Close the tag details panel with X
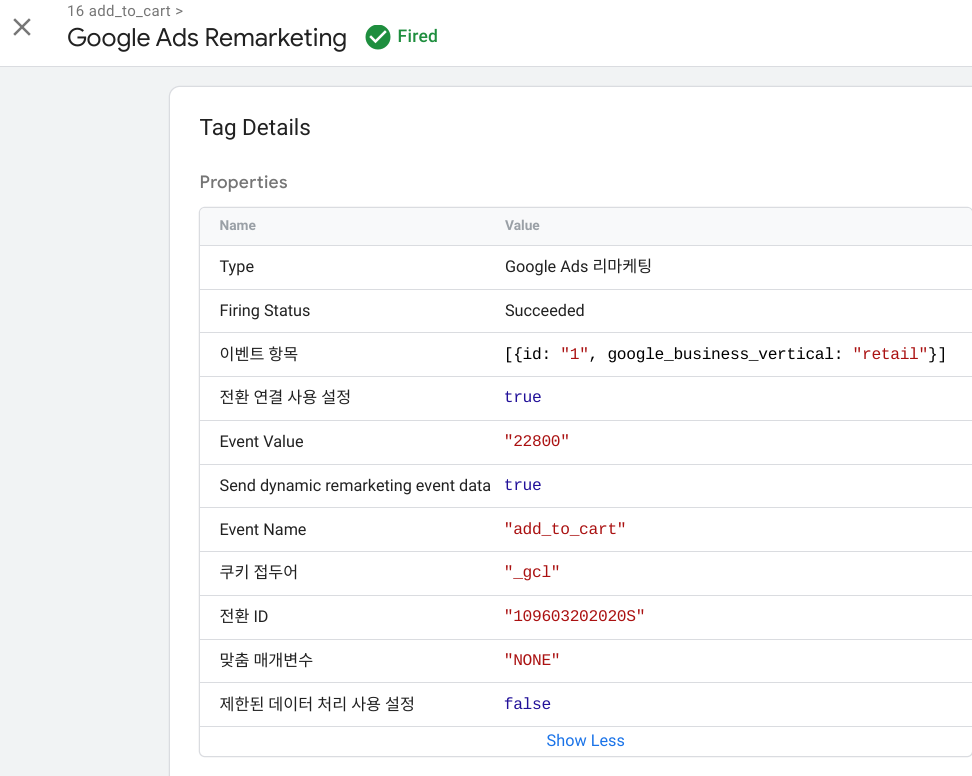The height and width of the screenshot is (776, 972). coord(22,27)
